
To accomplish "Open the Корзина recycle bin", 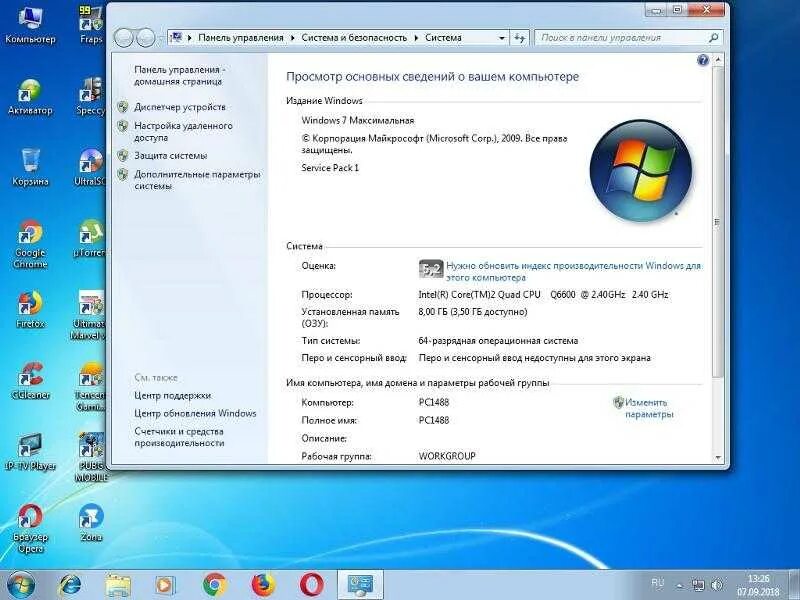I will pos(30,167).
